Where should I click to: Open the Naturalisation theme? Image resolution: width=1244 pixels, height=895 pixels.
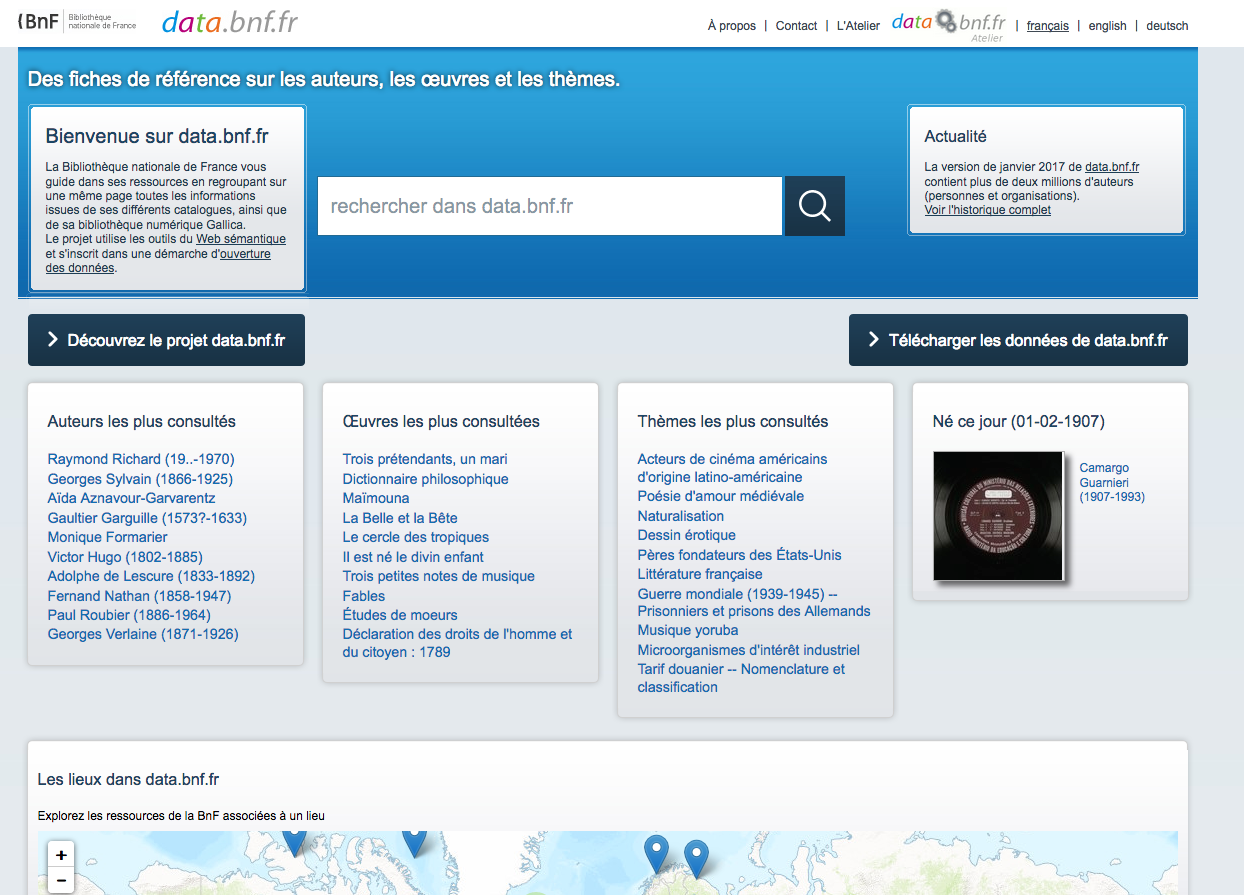(681, 516)
